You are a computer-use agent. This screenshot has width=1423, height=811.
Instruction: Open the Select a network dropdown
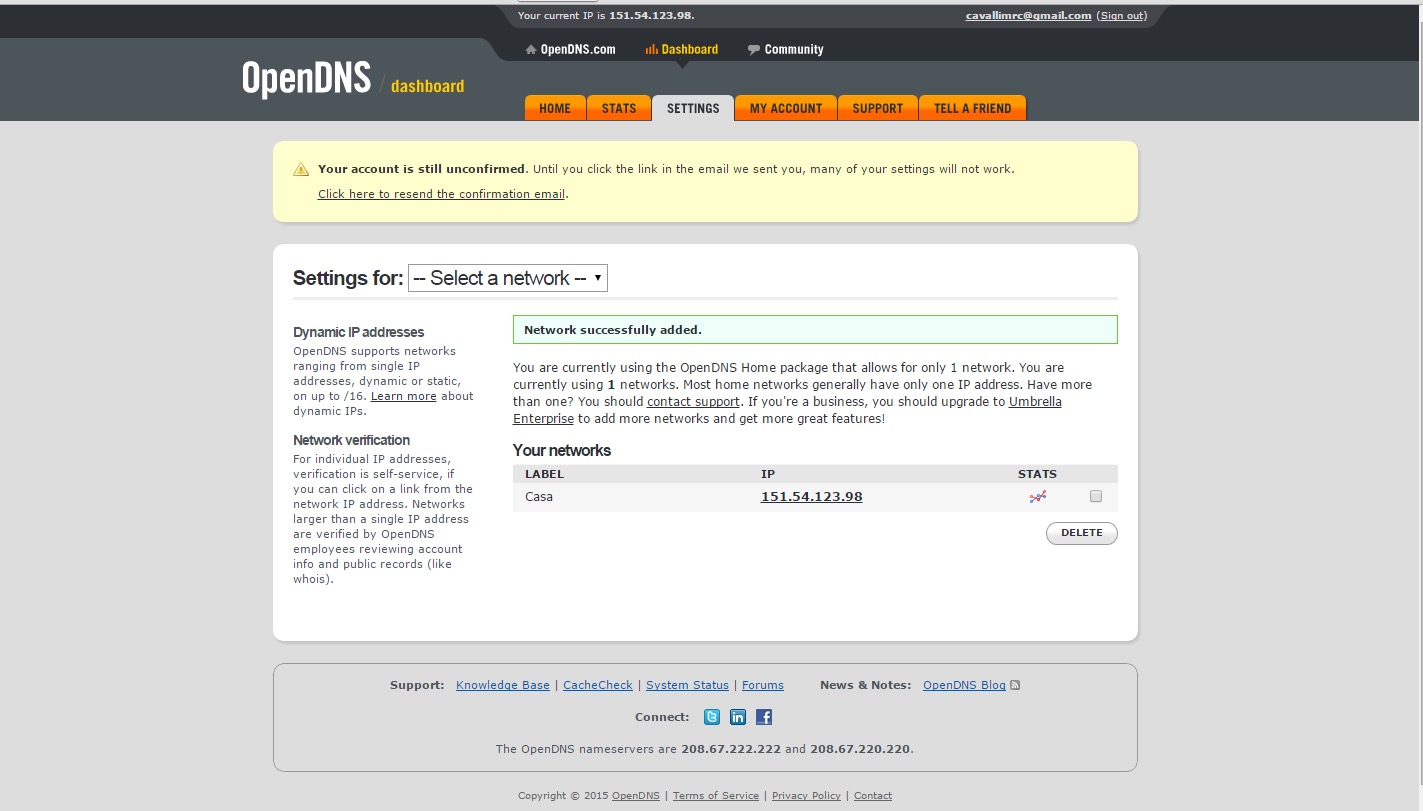pyautogui.click(x=507, y=278)
